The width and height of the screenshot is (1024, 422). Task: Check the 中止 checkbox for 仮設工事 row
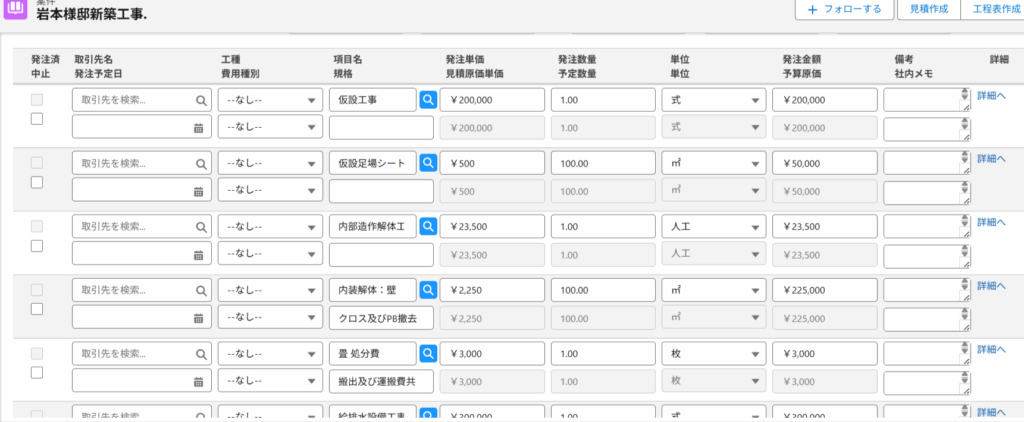(37, 119)
